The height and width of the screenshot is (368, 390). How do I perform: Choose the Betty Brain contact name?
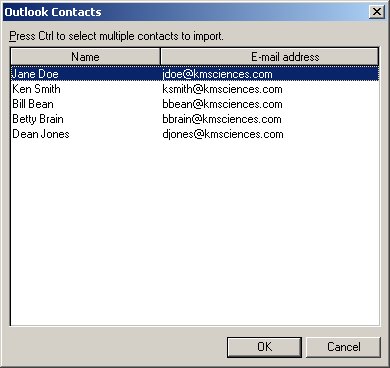[x=38, y=119]
